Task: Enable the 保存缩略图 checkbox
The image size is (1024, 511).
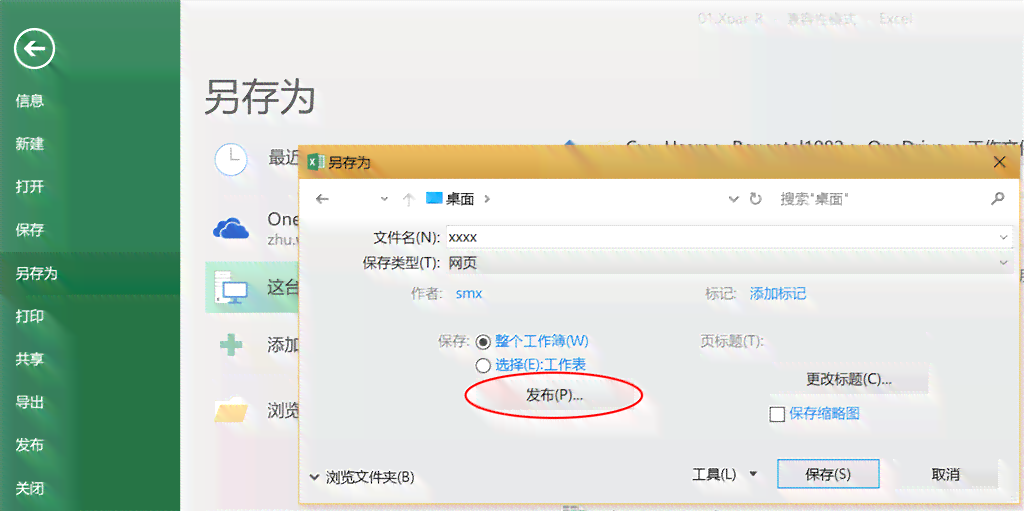Action: point(776,414)
